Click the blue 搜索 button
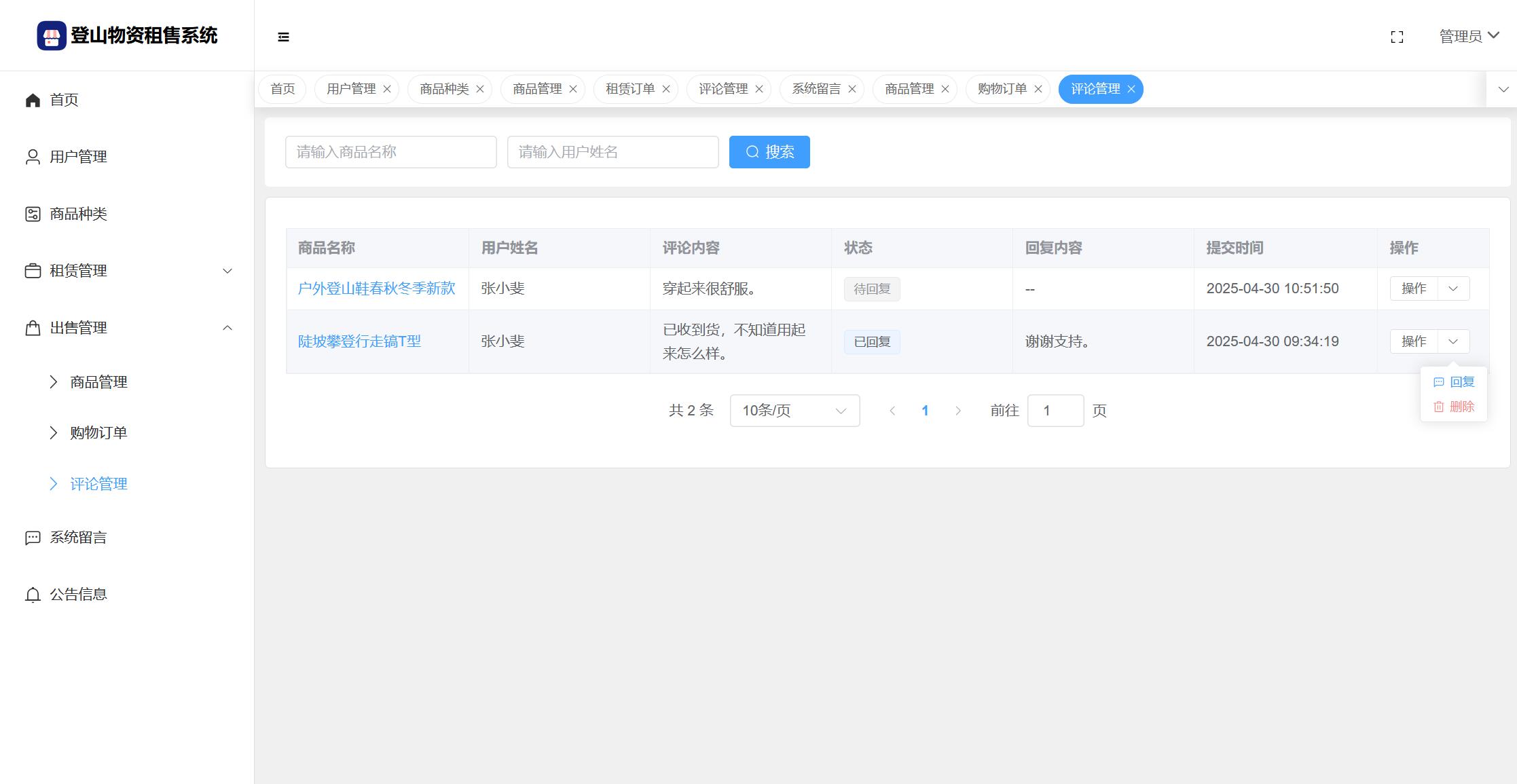The image size is (1517, 784). (769, 152)
